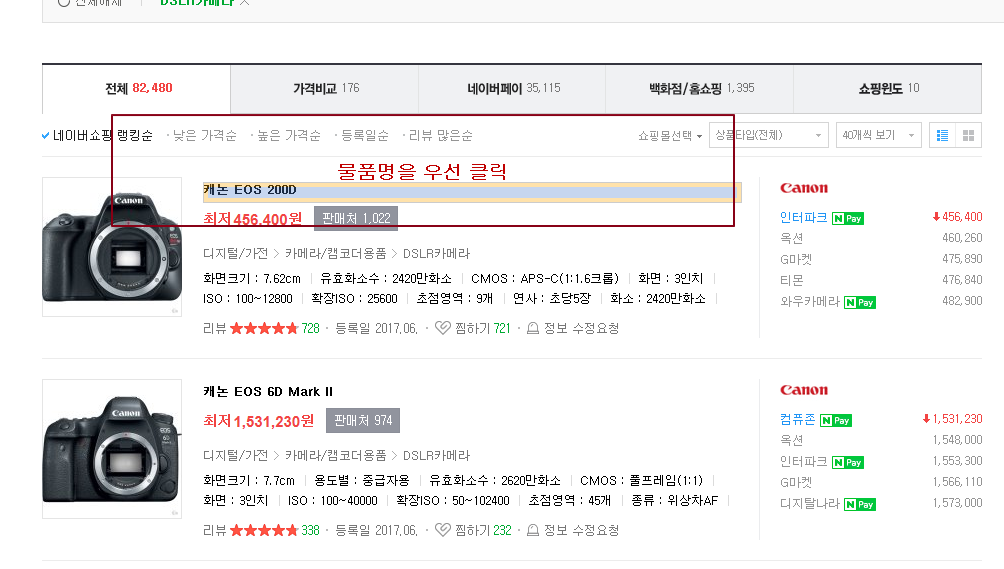Click N Pay badge next to 컴퓨존
The image size is (1004, 569).
[836, 421]
